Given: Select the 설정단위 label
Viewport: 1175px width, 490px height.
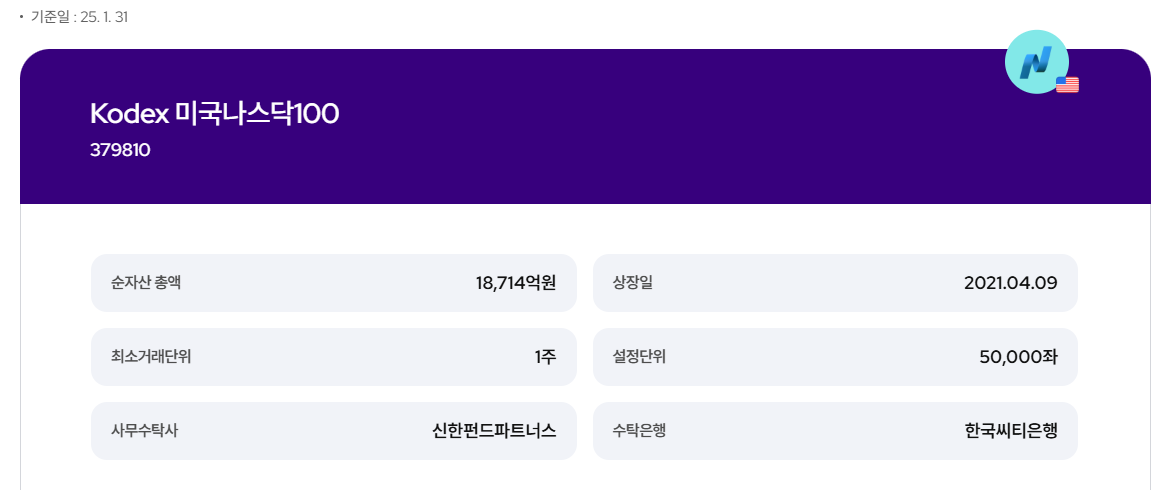Looking at the screenshot, I should (639, 357).
